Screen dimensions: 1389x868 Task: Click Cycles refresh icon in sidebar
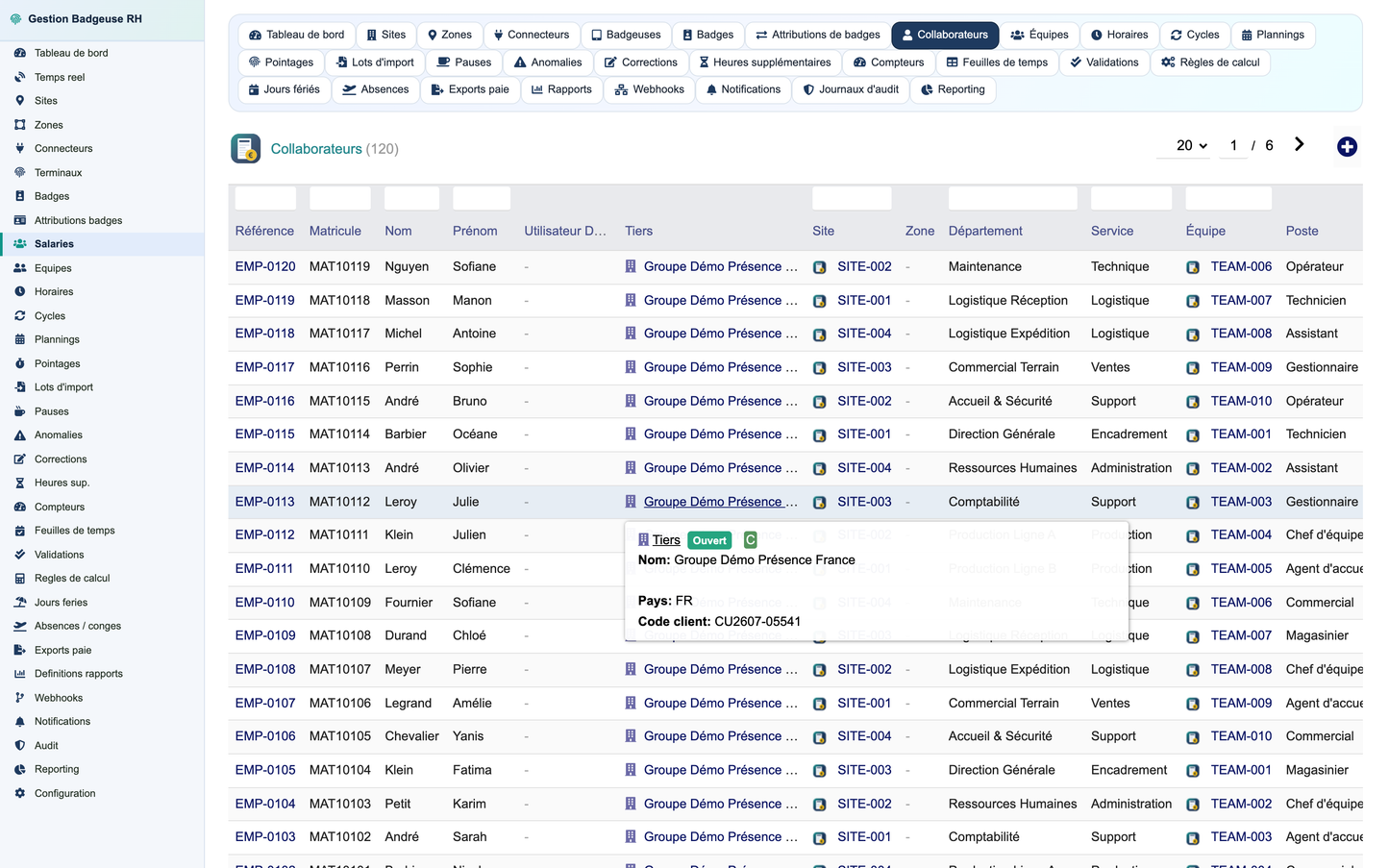click(19, 315)
